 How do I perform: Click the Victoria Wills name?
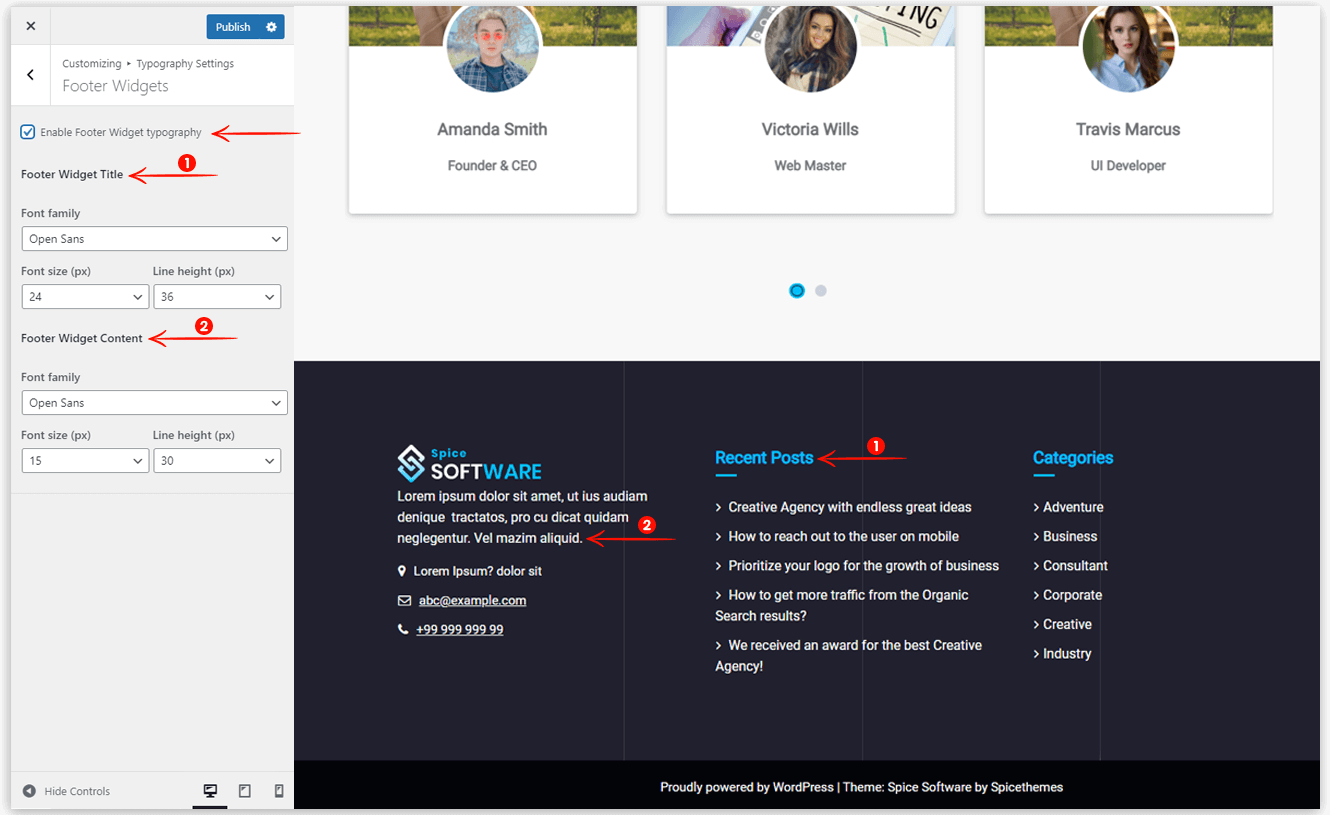coord(810,130)
